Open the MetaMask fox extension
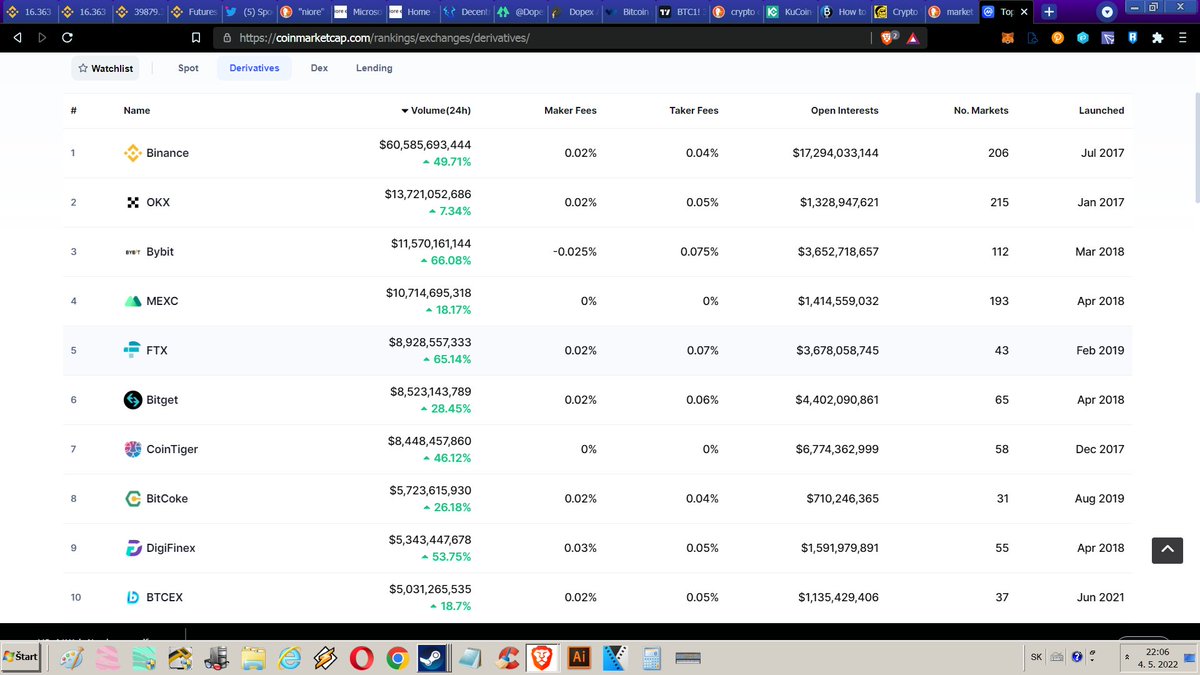Viewport: 1200px width, 675px height. coord(1007,38)
